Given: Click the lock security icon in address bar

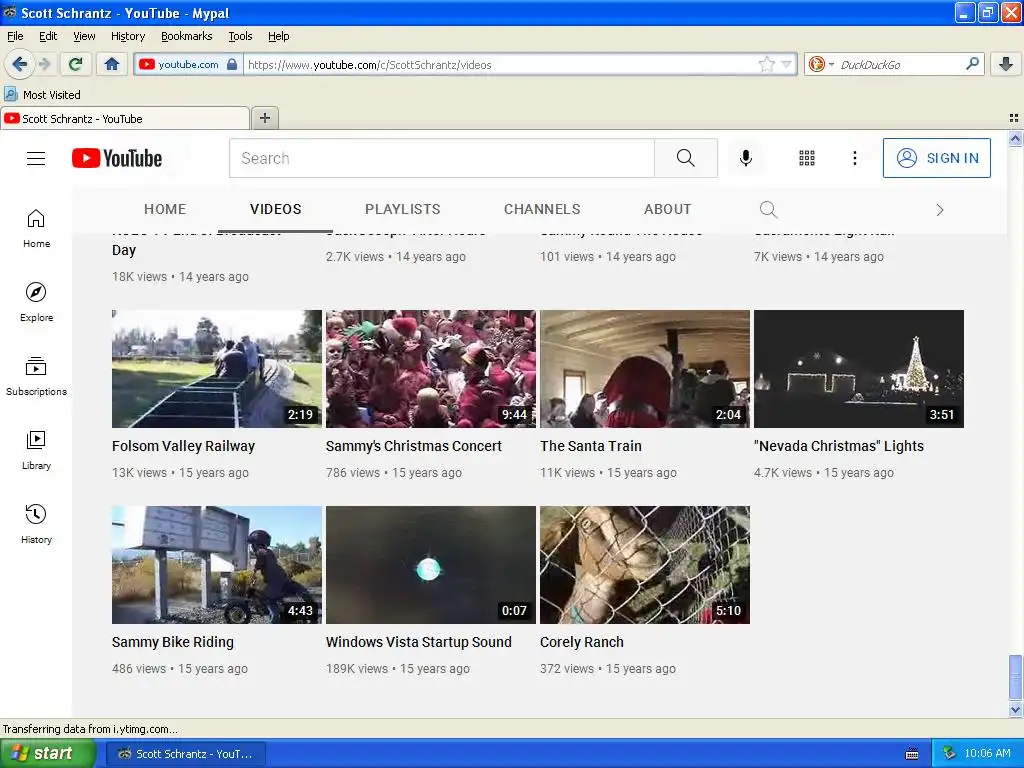Looking at the screenshot, I should [232, 64].
